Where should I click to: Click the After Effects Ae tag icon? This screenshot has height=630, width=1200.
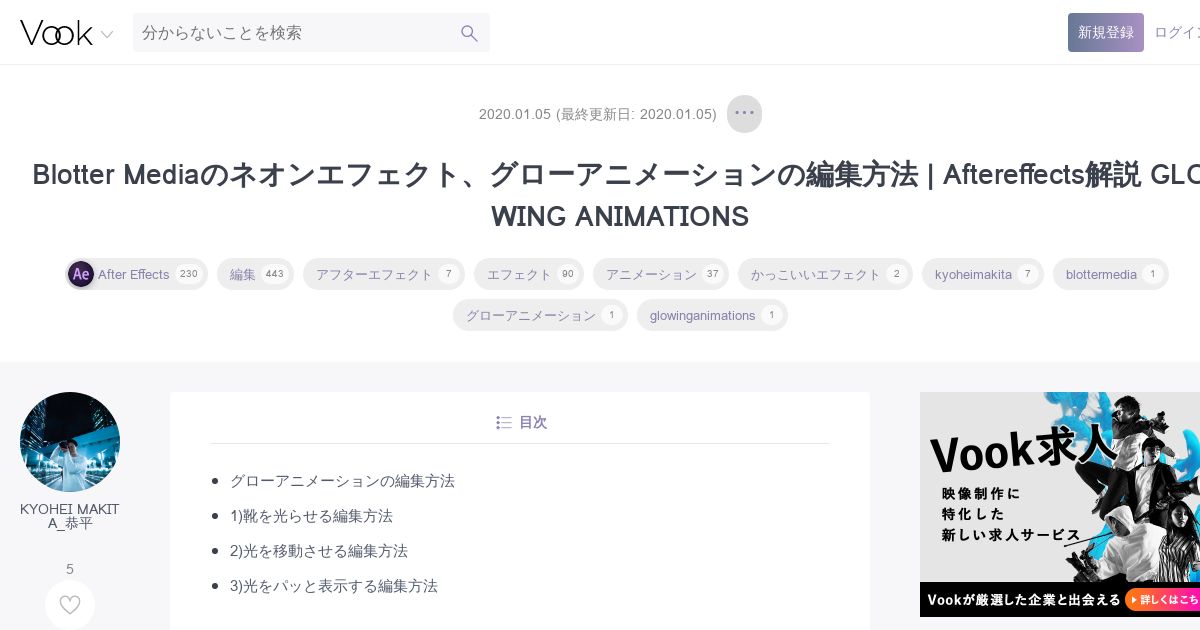tap(81, 274)
